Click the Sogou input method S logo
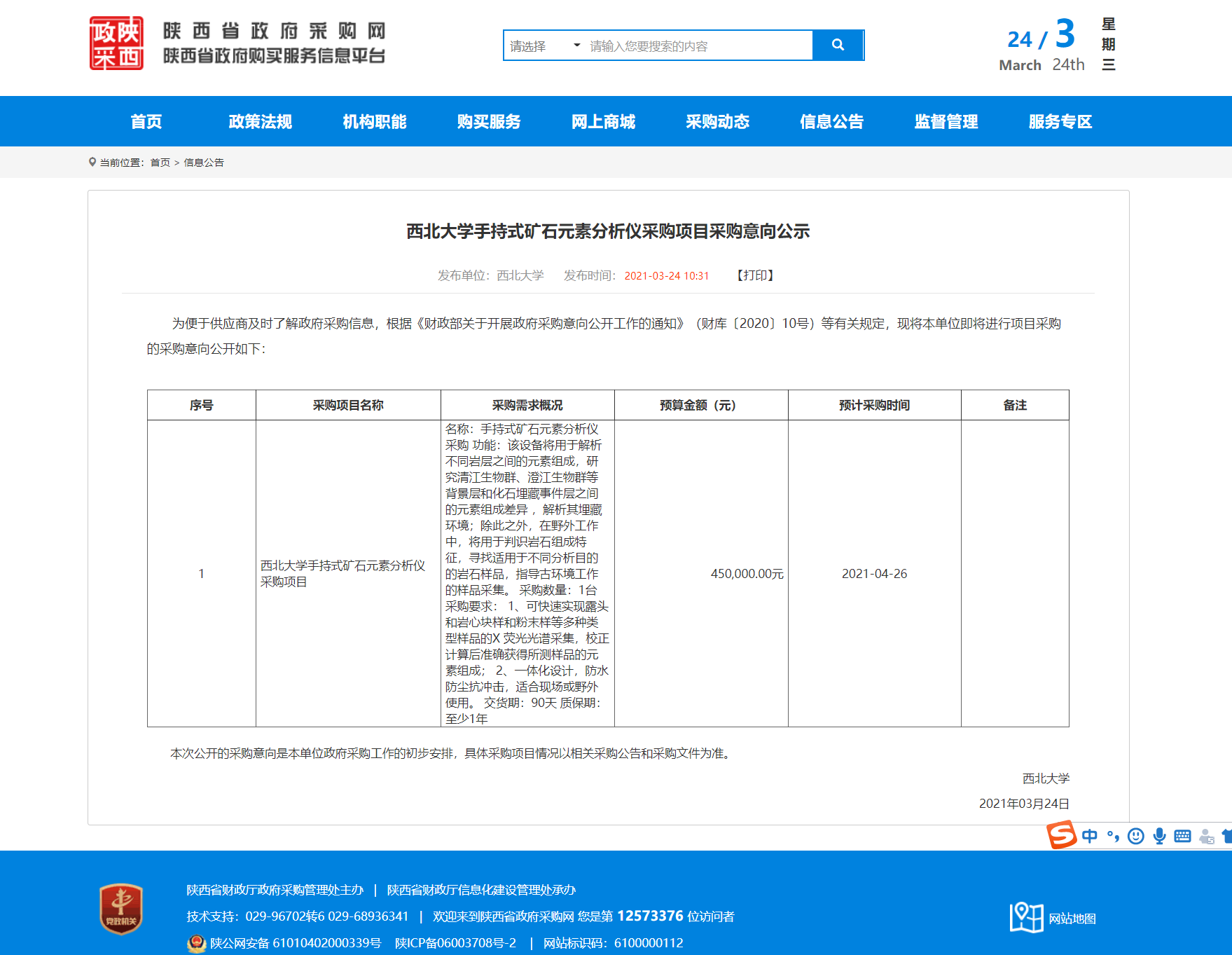The height and width of the screenshot is (955, 1232). (1061, 834)
